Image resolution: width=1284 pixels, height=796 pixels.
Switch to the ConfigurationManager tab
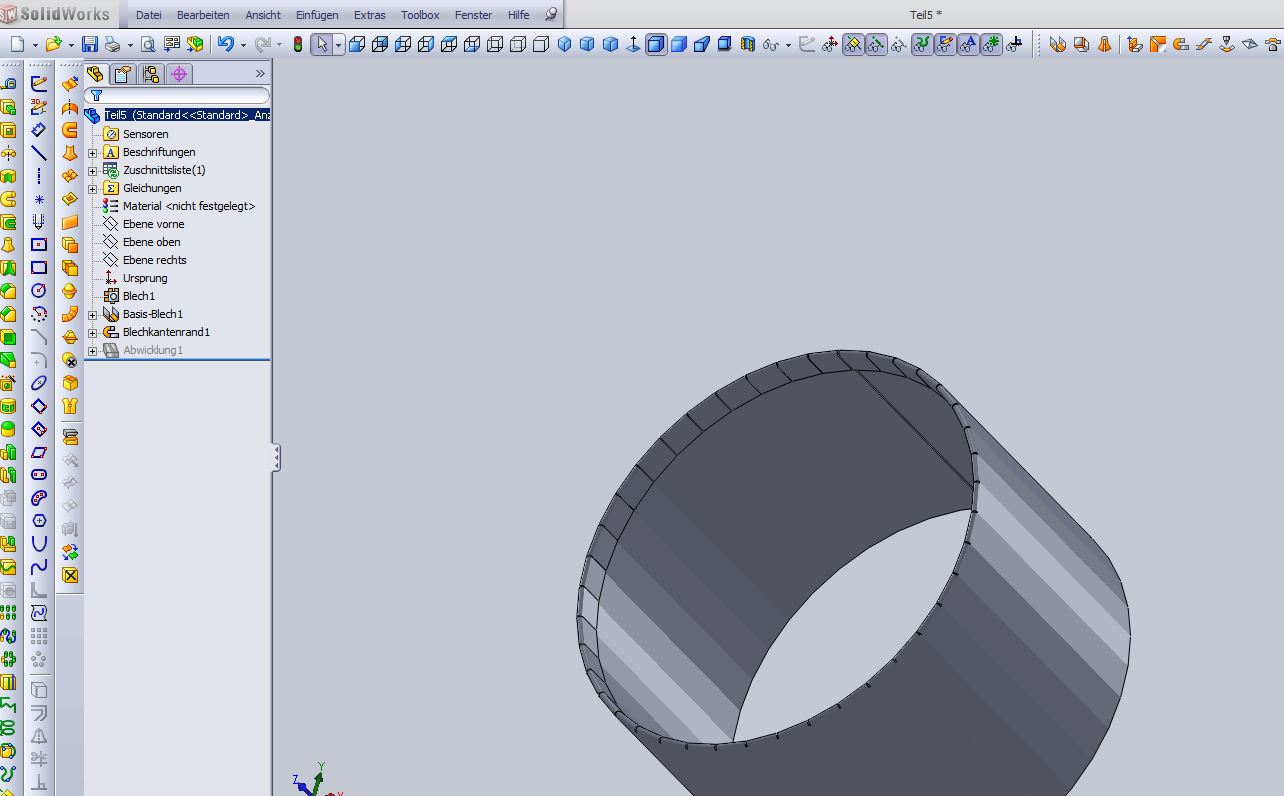pos(151,74)
